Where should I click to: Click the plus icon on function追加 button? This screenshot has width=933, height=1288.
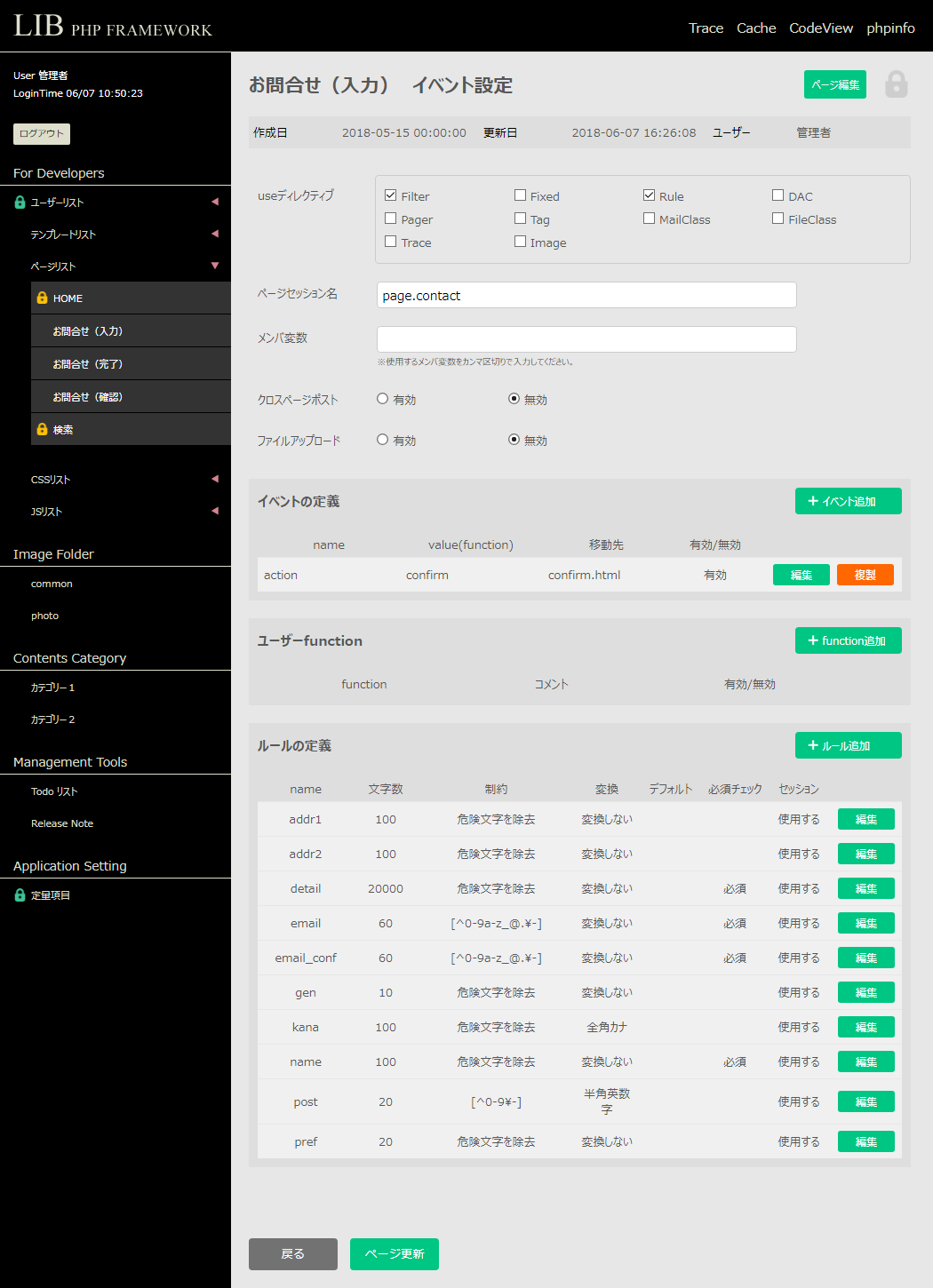pyautogui.click(x=812, y=640)
